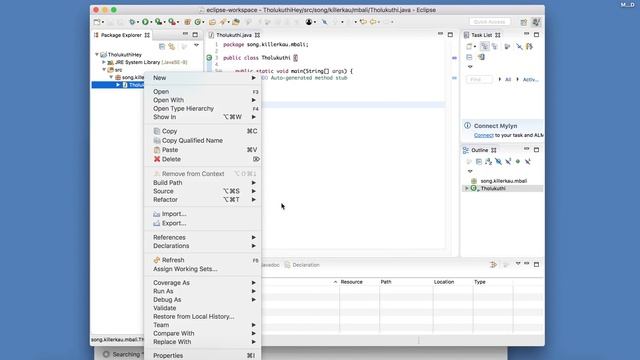Toggle Sort alphabetically in Outline
The height and width of the screenshot is (360, 640).
click(489, 162)
